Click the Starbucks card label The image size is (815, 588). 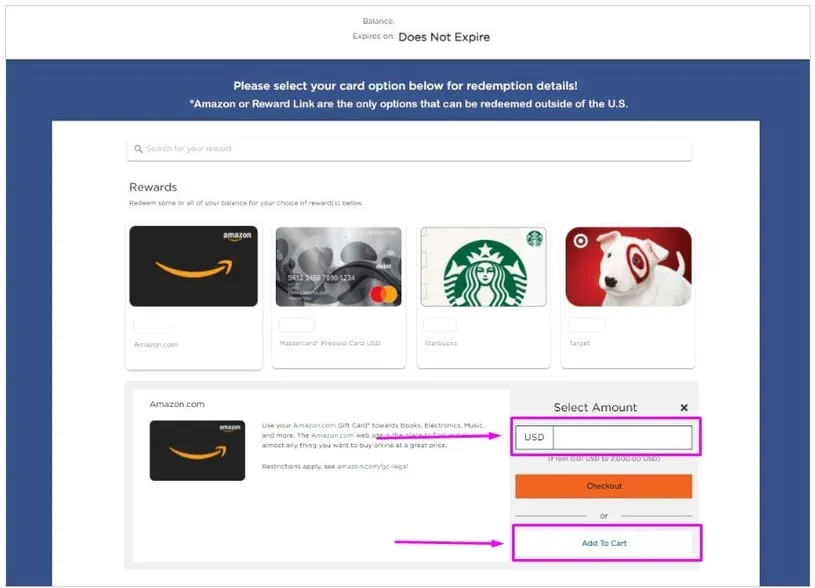click(x=441, y=343)
